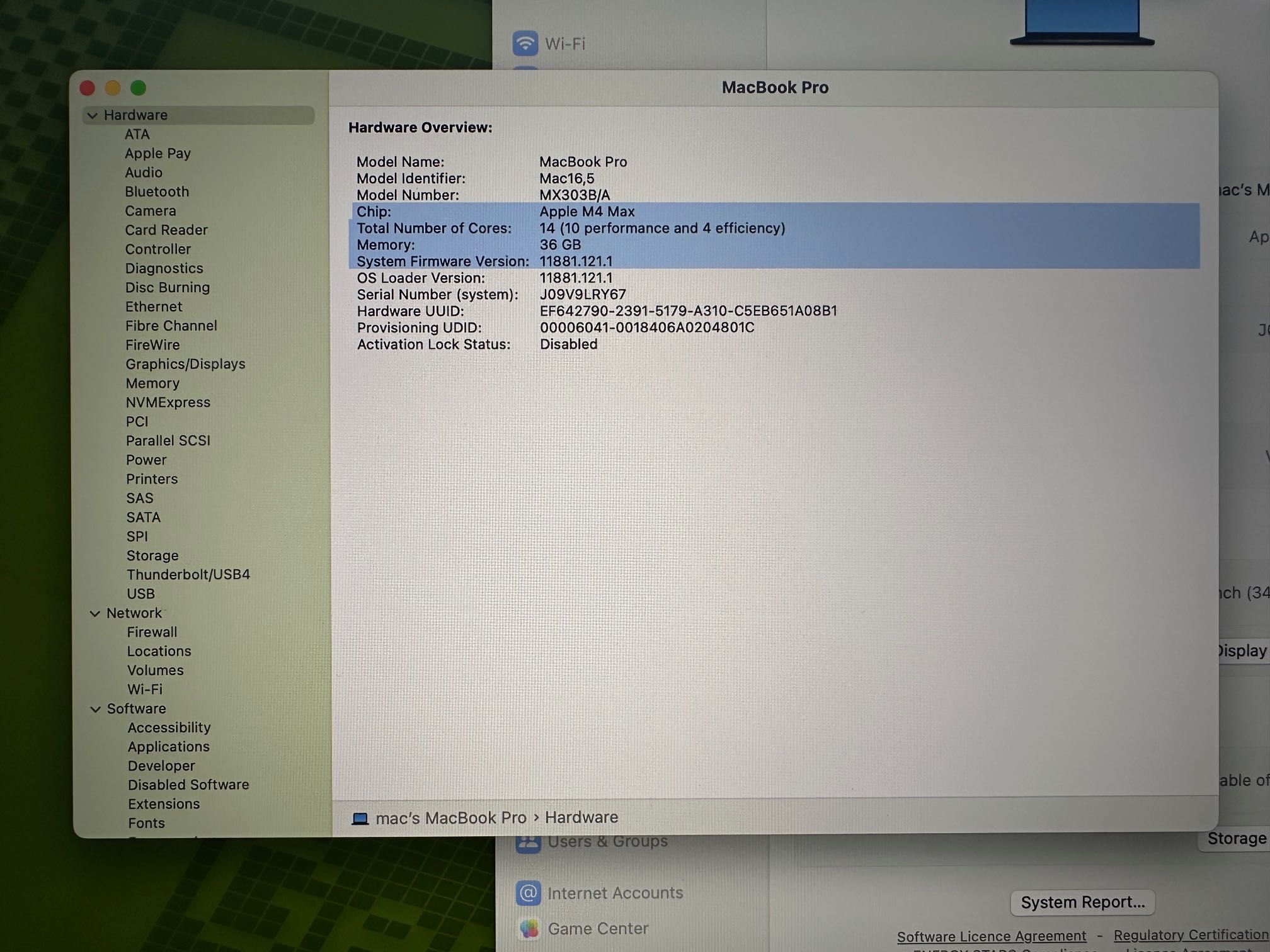Click the Wi-Fi icon in System Settings
1270x952 pixels.
[525, 43]
